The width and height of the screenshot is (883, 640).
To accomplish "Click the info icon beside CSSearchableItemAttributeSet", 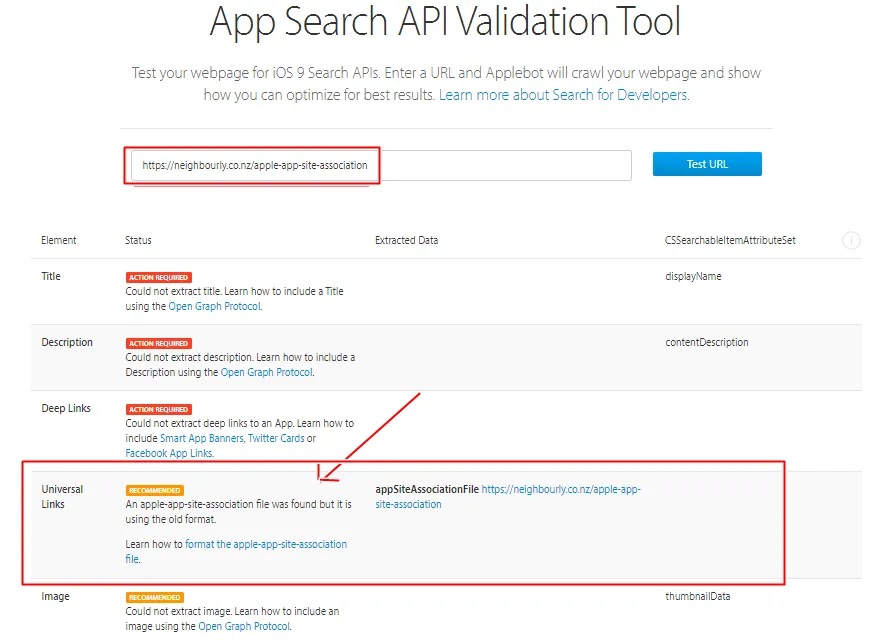I will pyautogui.click(x=851, y=241).
